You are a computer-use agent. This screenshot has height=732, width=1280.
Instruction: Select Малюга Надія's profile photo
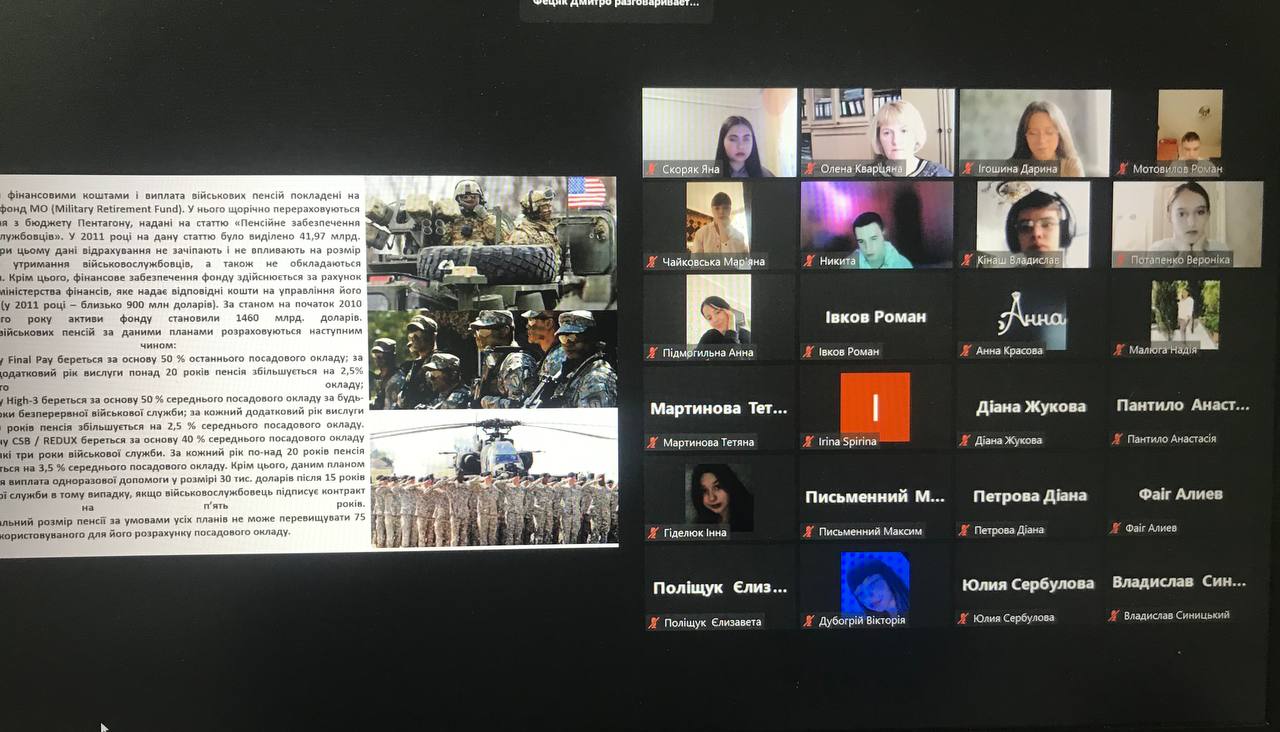[1185, 314]
